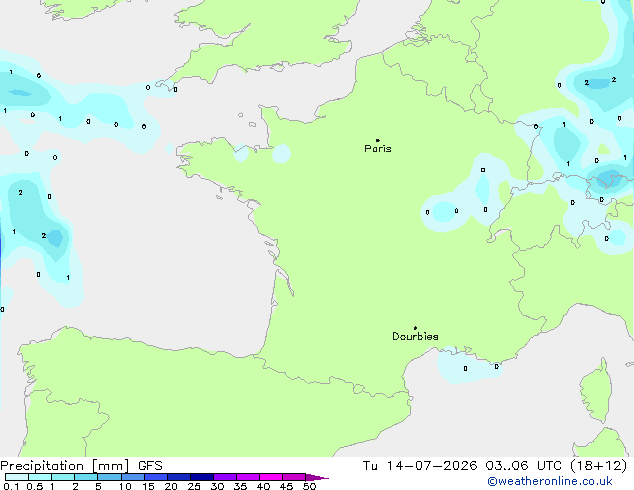This screenshot has height=490, width=634.
Task: Select the 35 mm legend color swatch
Action: coord(248,477)
